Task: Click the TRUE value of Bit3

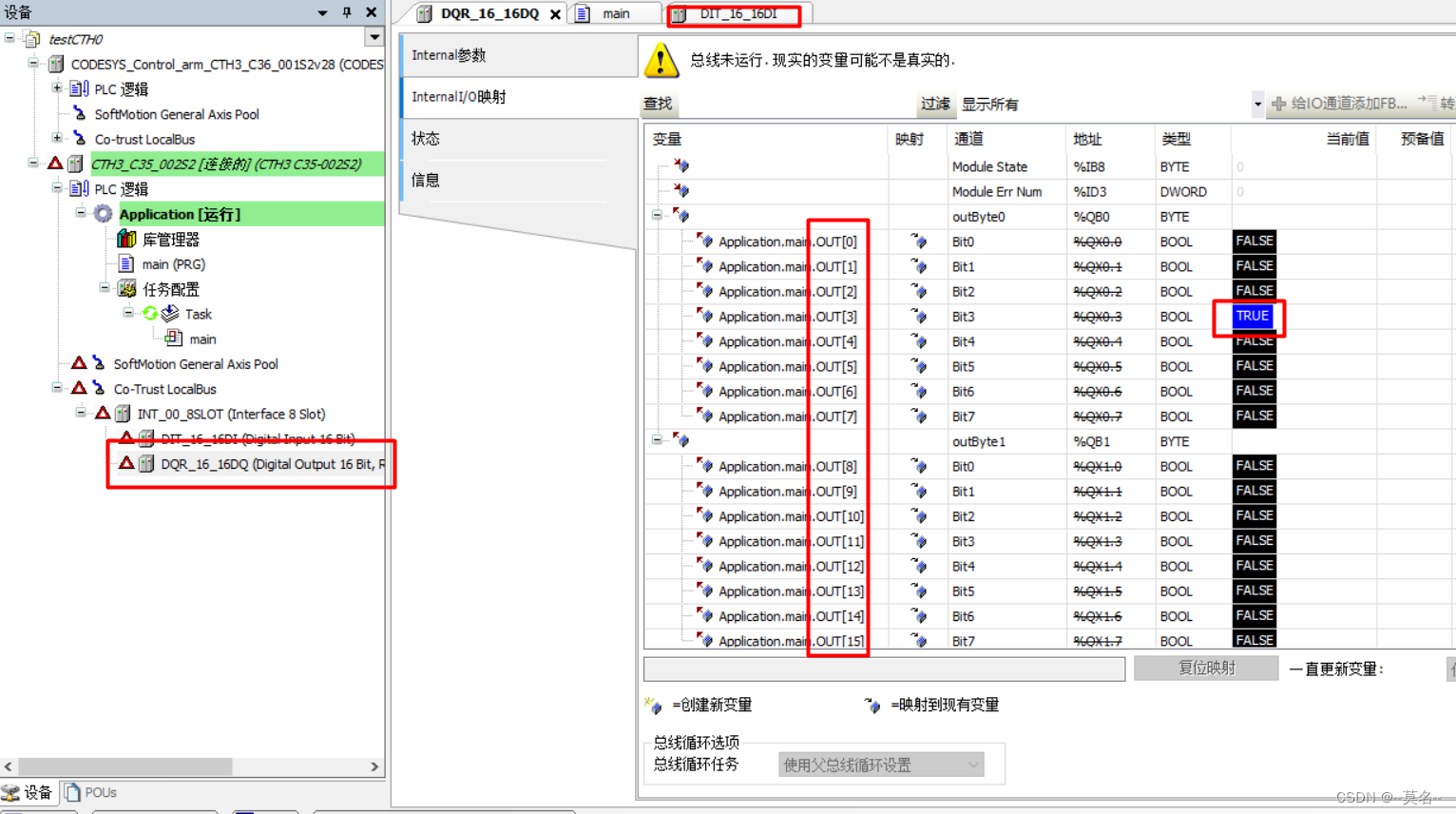Action: pyautogui.click(x=1253, y=316)
